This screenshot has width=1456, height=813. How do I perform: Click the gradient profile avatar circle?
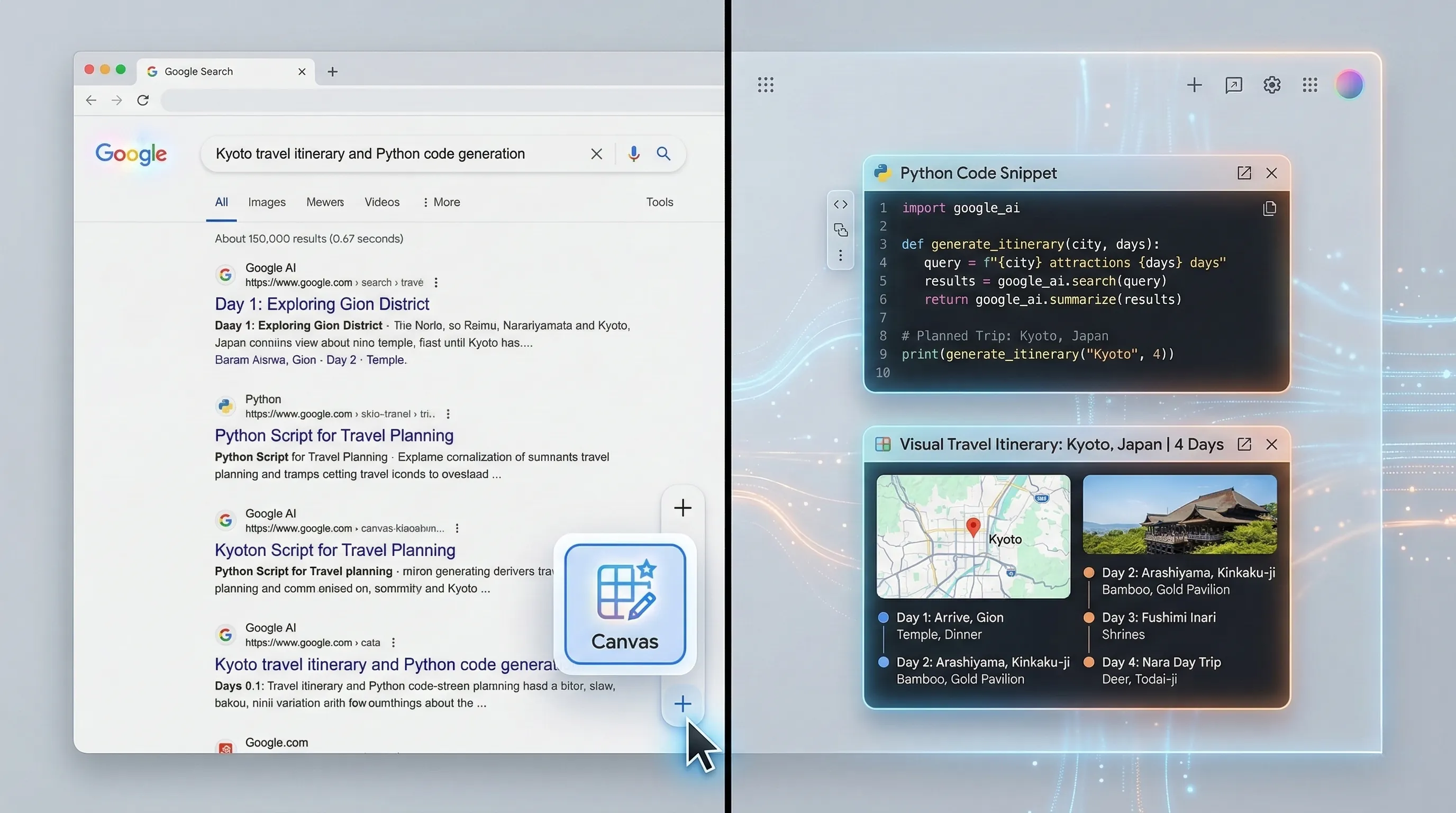click(x=1349, y=85)
